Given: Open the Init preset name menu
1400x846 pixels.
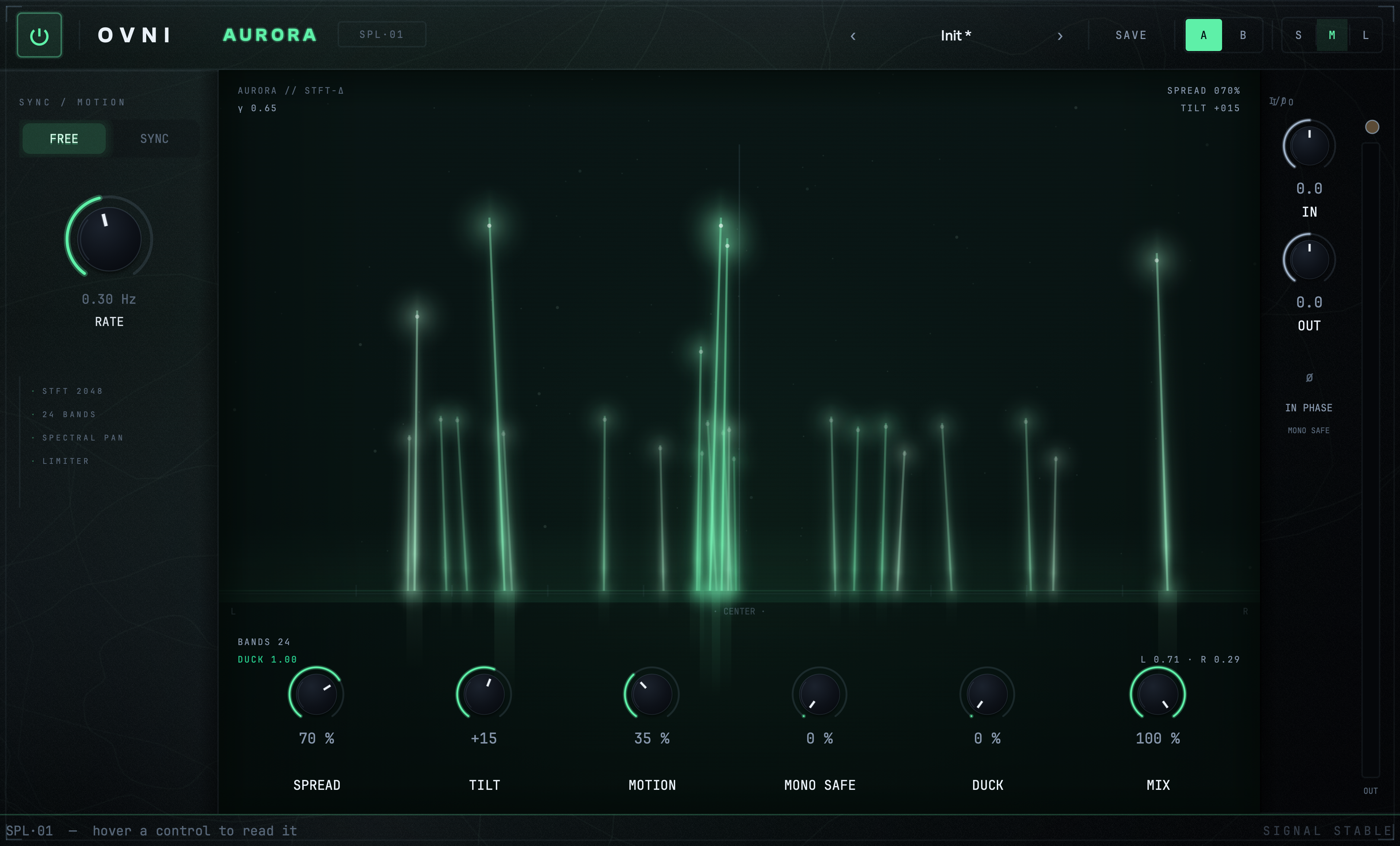Looking at the screenshot, I should (956, 36).
